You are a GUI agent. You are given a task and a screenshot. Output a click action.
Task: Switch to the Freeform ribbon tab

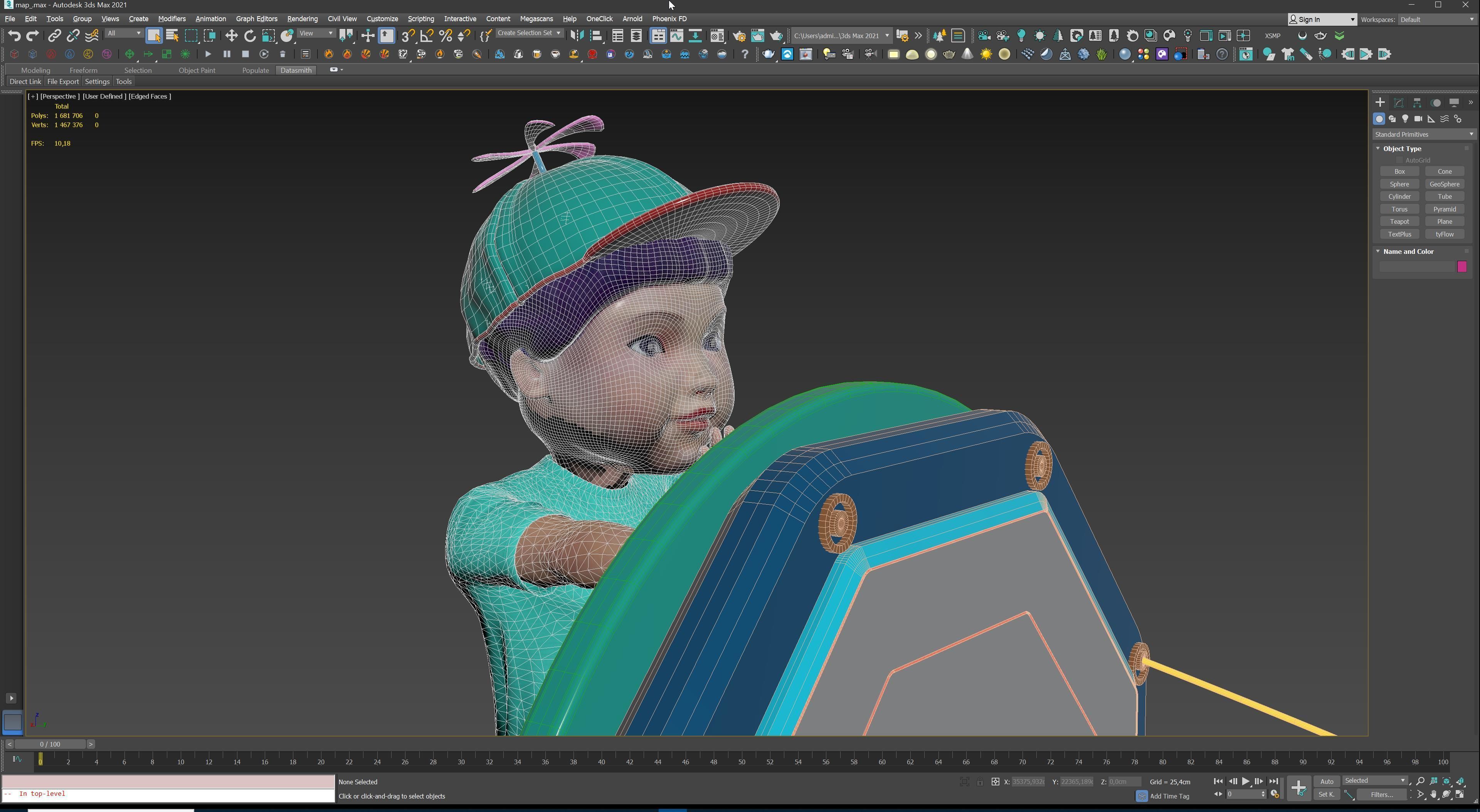click(83, 70)
